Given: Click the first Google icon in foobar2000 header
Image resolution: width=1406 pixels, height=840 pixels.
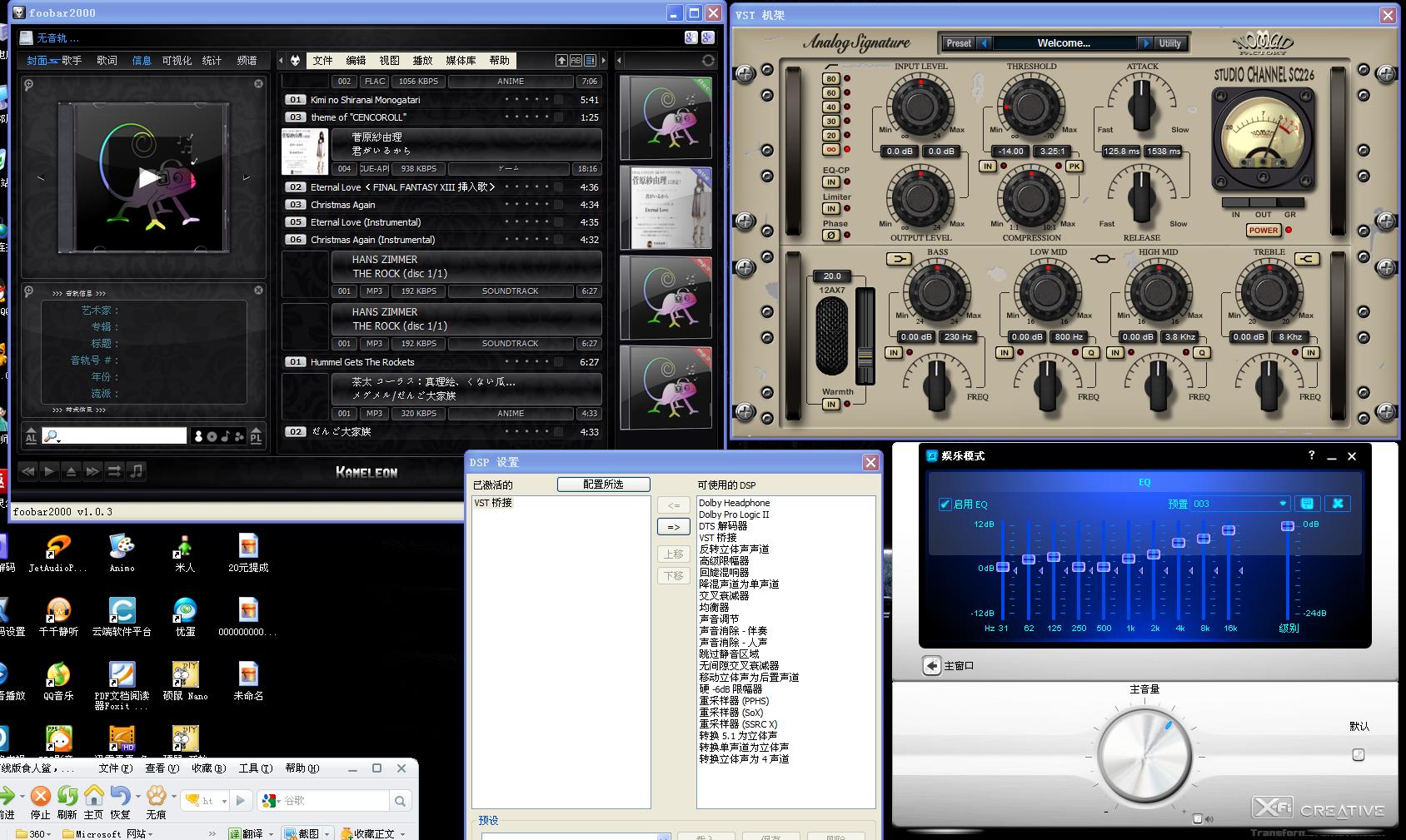Looking at the screenshot, I should click(691, 37).
